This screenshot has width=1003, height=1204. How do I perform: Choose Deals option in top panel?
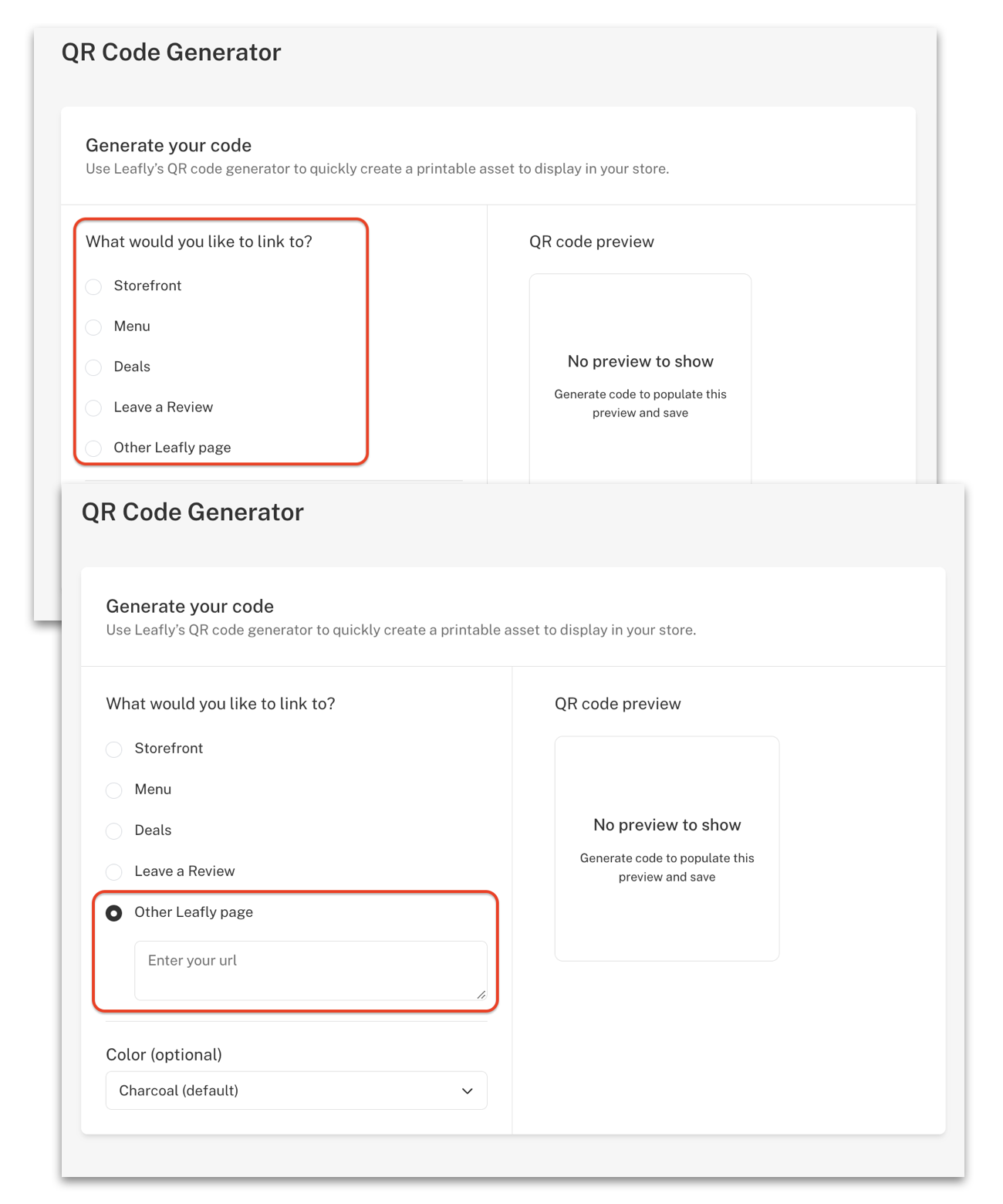93,367
